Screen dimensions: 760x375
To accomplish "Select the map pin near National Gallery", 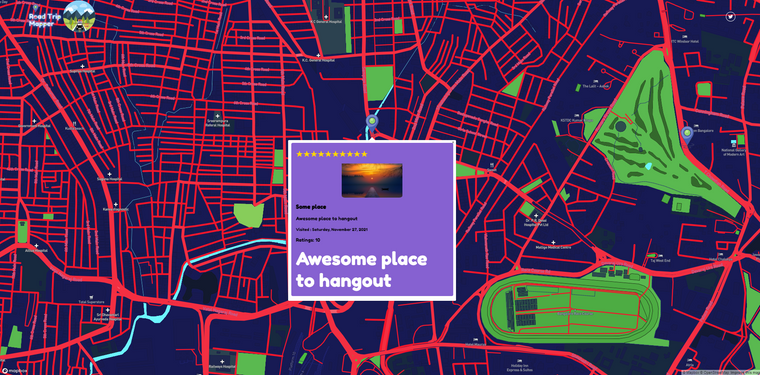I will coord(686,135).
